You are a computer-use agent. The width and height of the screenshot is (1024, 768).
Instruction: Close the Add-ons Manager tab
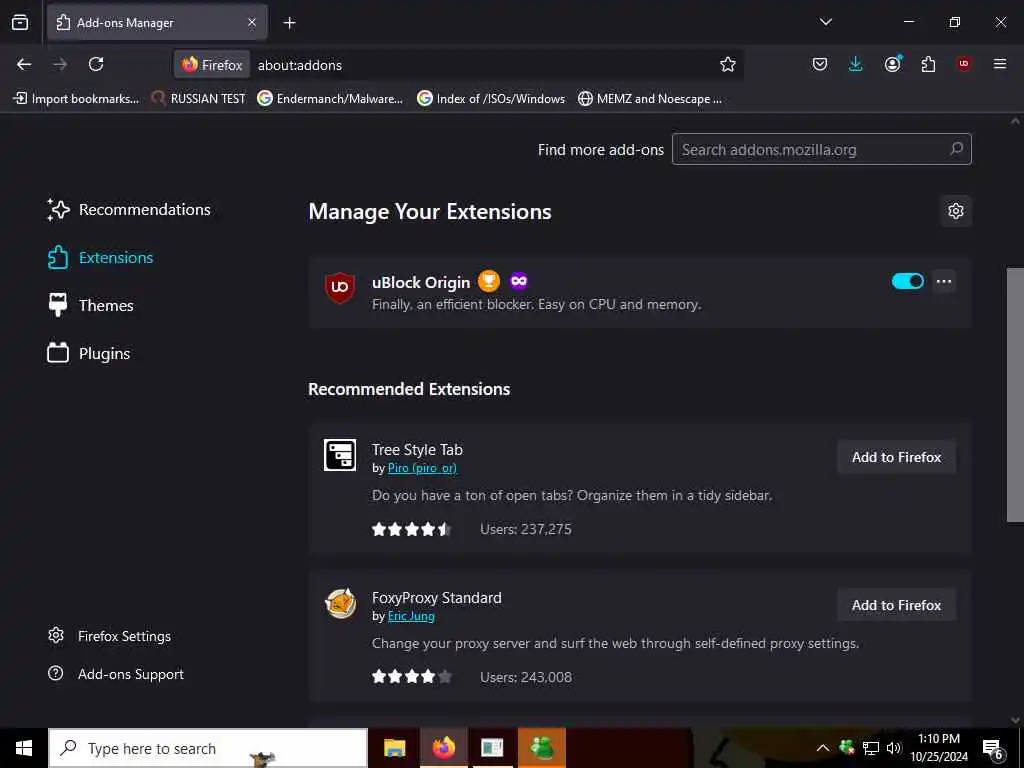point(252,22)
